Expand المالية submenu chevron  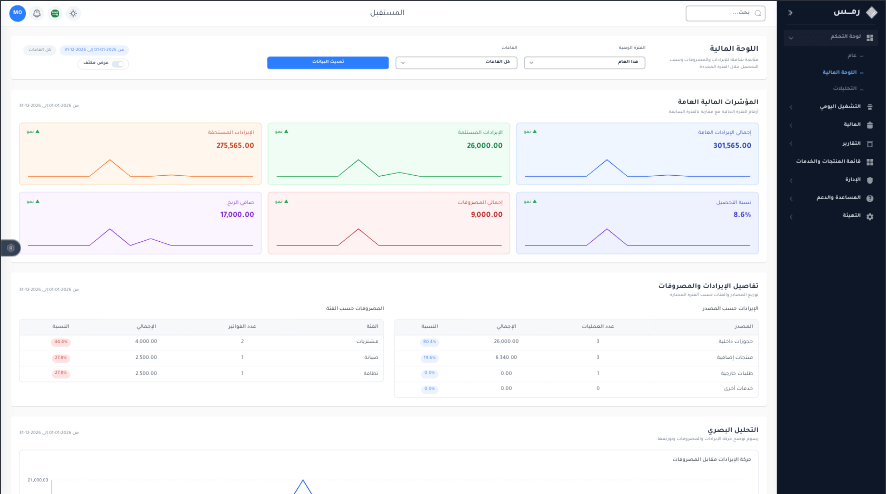(791, 125)
